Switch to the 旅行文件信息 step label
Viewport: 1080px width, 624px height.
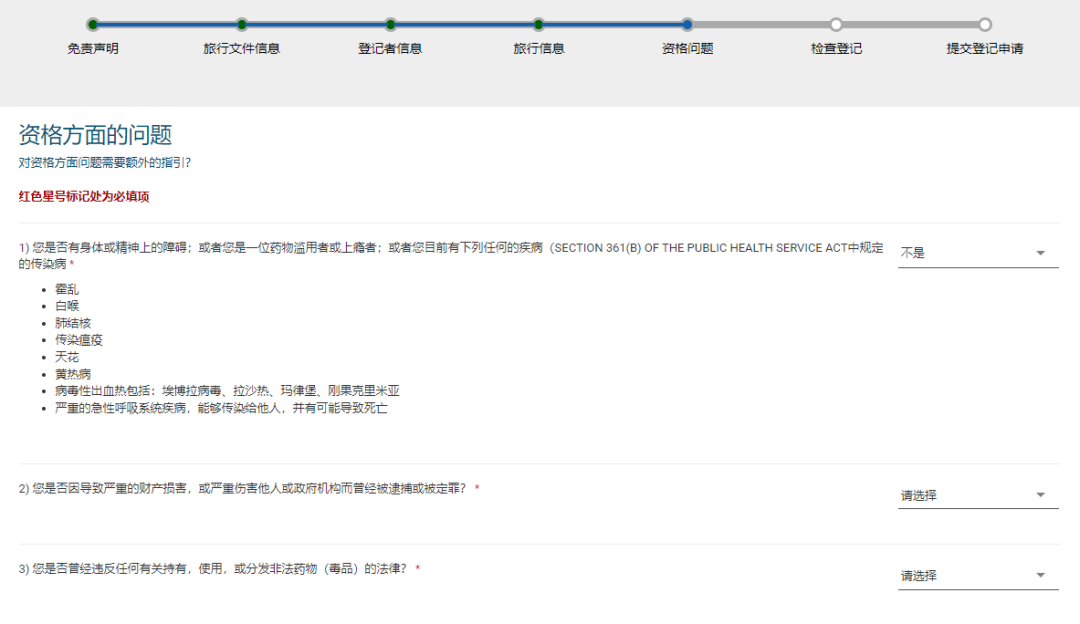pyautogui.click(x=242, y=47)
